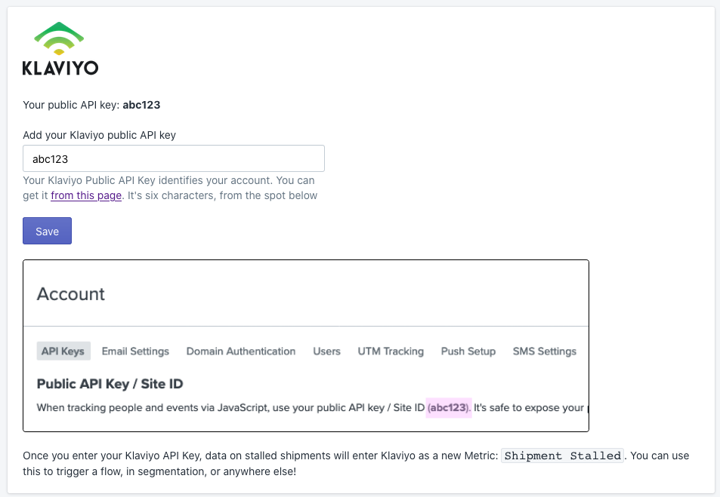The image size is (720, 497).
Task: Switch to the Email Settings tab
Action: click(135, 351)
